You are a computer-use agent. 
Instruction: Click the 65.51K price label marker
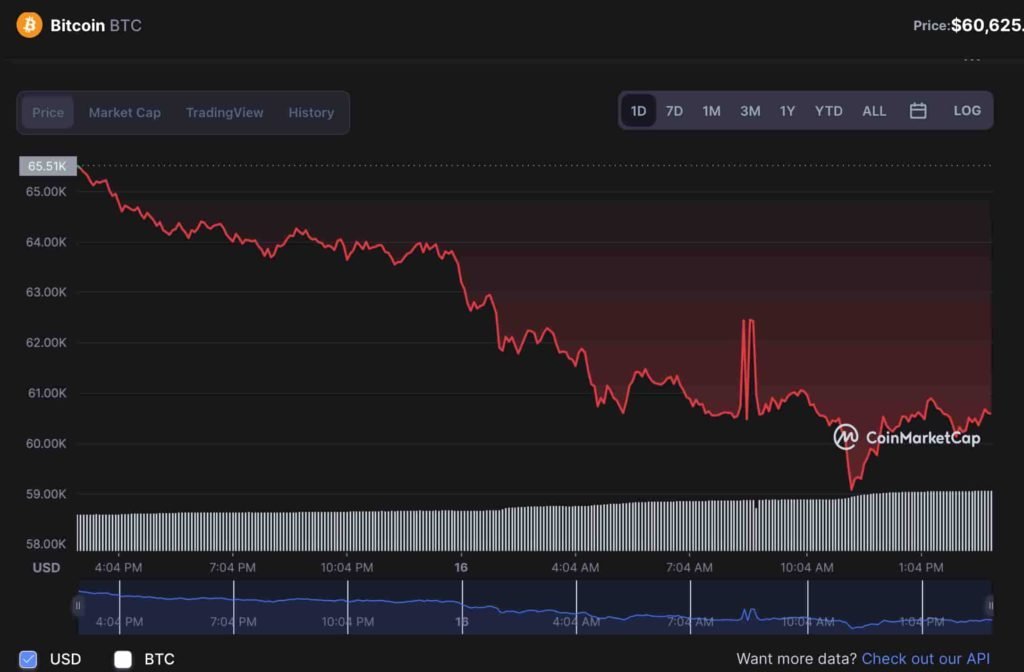click(47, 166)
